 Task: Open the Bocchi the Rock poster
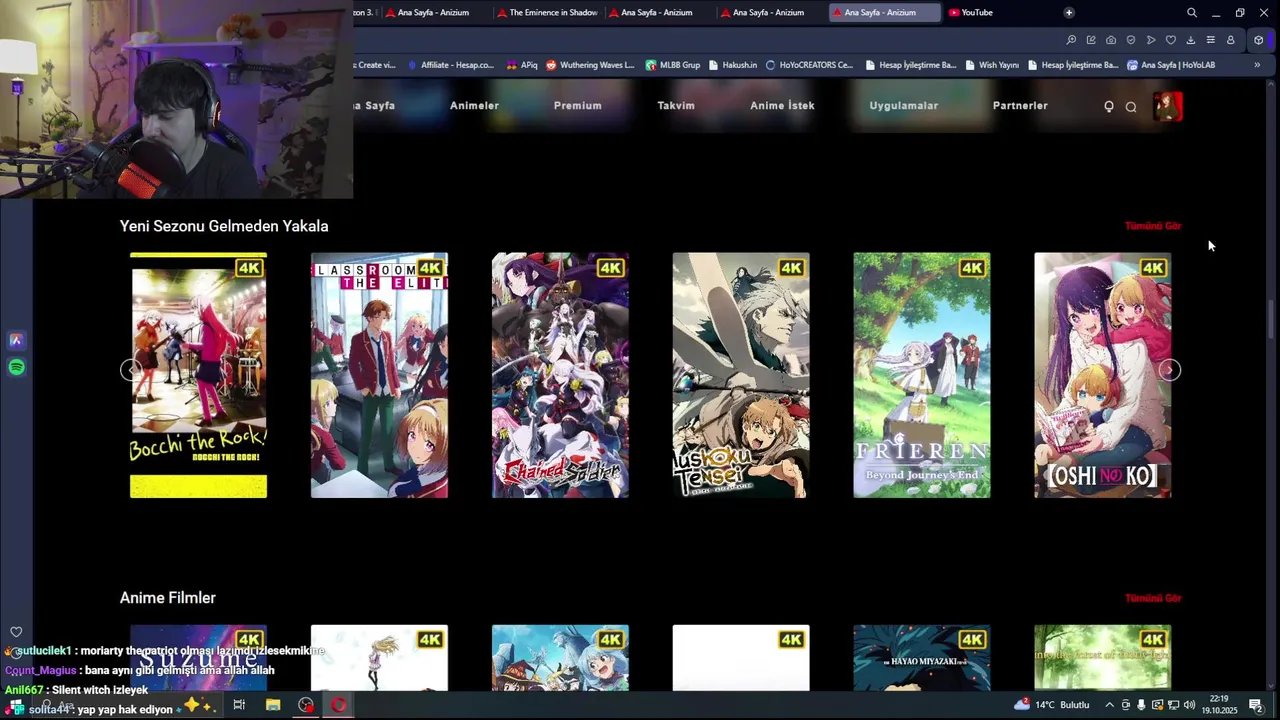[198, 375]
